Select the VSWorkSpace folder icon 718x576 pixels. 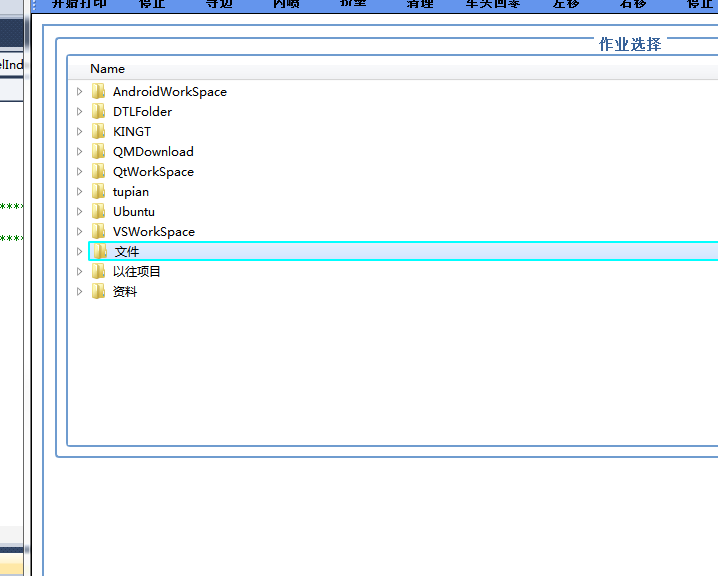click(98, 231)
